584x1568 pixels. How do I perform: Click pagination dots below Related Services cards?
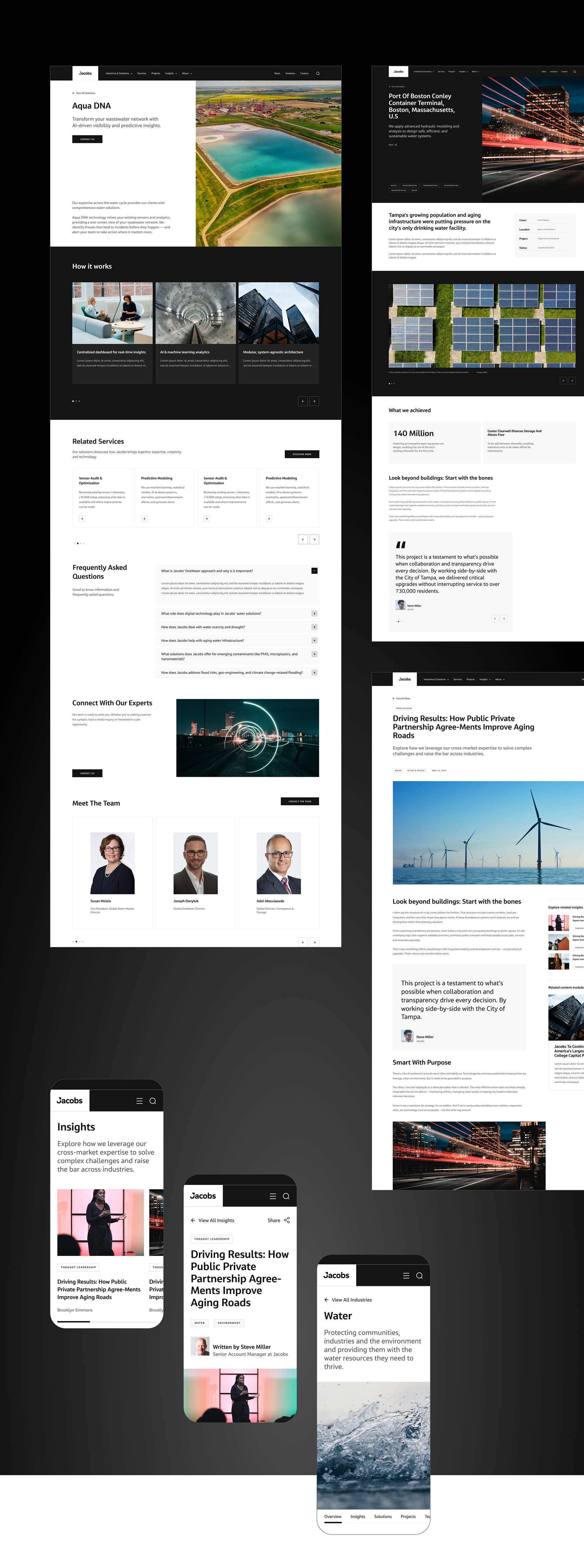tap(79, 543)
